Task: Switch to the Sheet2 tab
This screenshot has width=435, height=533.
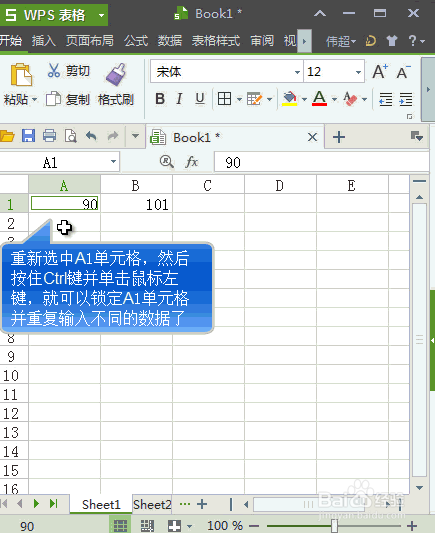Action: coord(152,504)
